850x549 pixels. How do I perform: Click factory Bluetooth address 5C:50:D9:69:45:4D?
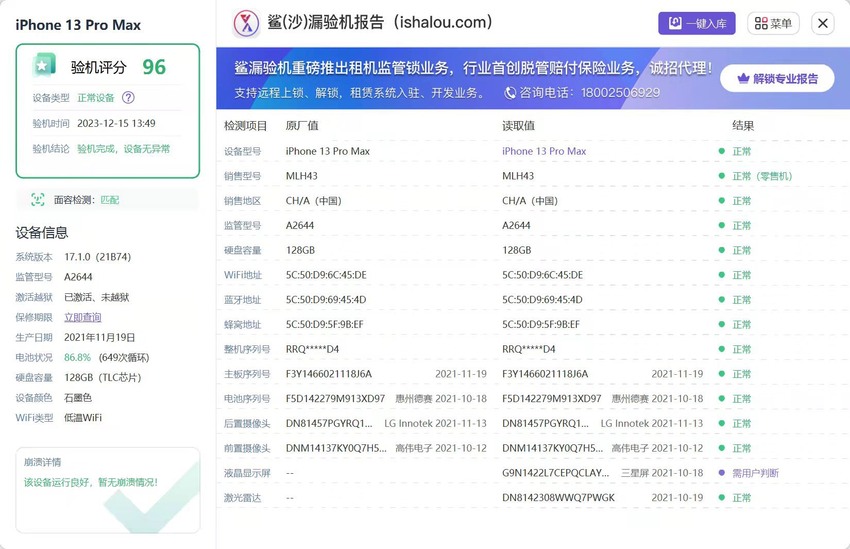point(326,300)
